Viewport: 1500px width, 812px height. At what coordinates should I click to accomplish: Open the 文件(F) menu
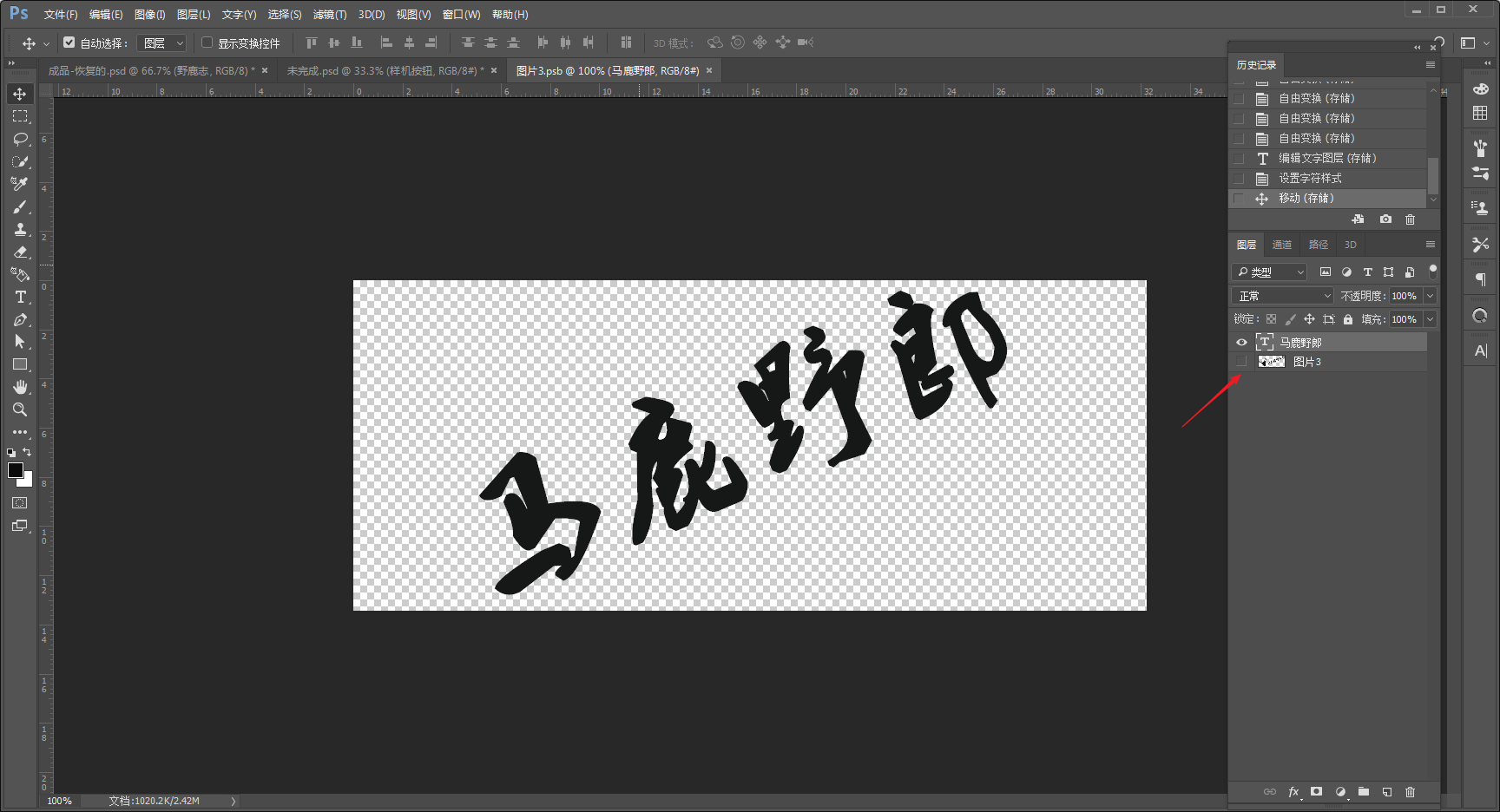[x=61, y=15]
